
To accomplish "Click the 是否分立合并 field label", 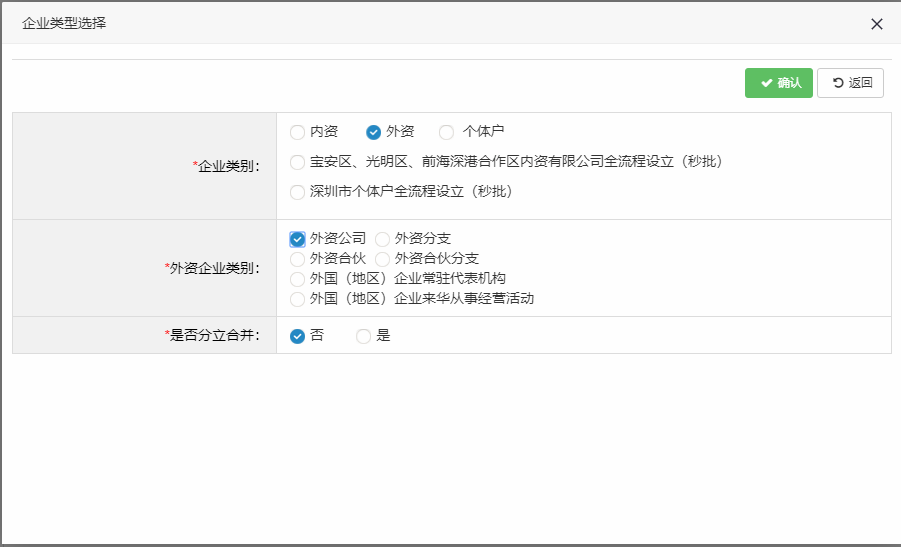I will pos(214,336).
